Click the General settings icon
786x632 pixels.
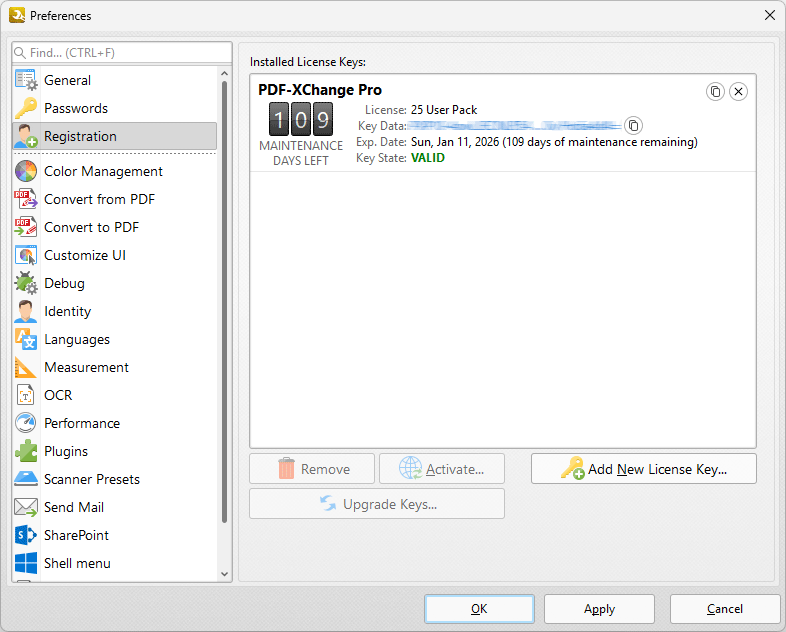click(26, 80)
